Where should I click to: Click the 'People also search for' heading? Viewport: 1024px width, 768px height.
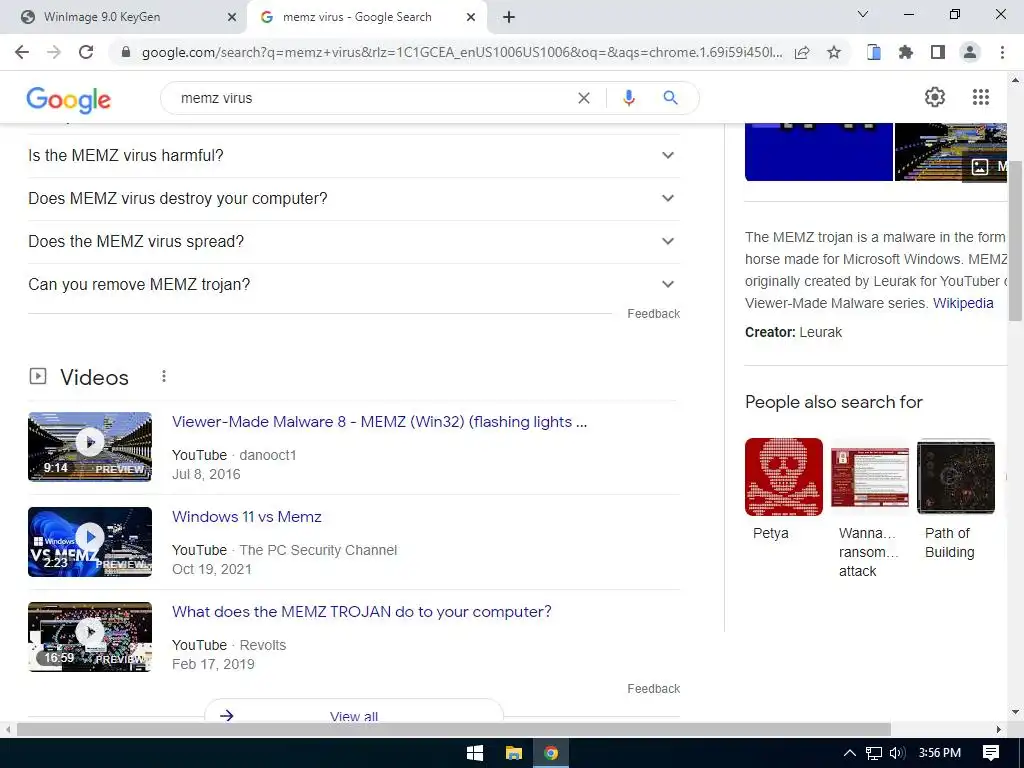[x=834, y=402]
